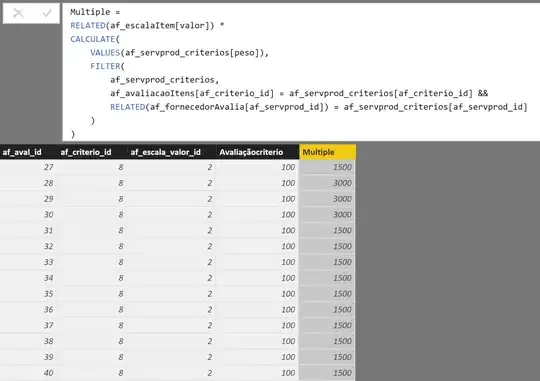Click the FILTER( keyword in the formula
This screenshot has height=381, width=540.
tap(107, 66)
